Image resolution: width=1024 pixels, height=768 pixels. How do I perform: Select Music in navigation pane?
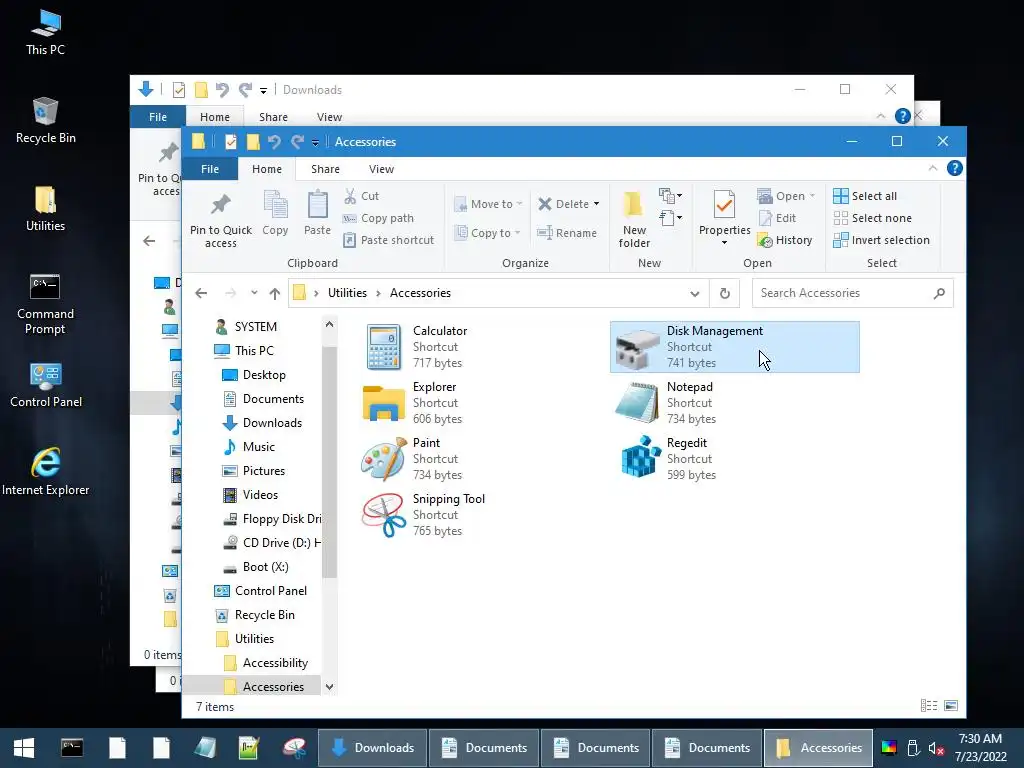click(259, 447)
